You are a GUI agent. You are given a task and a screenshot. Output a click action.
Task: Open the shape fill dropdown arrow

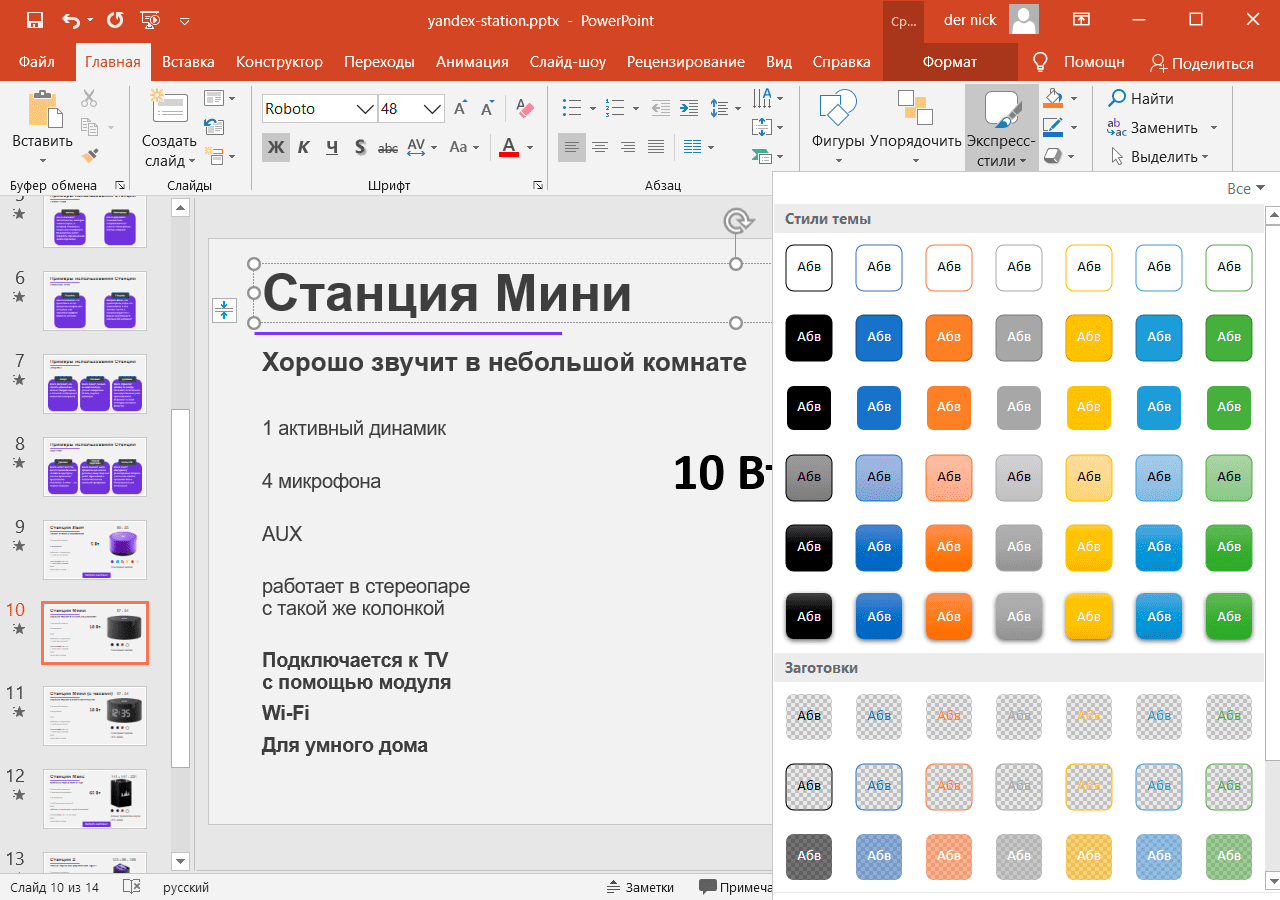pyautogui.click(x=1074, y=98)
